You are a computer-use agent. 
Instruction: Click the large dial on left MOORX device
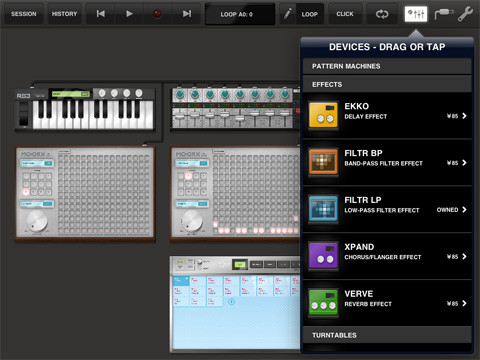pyautogui.click(x=37, y=221)
